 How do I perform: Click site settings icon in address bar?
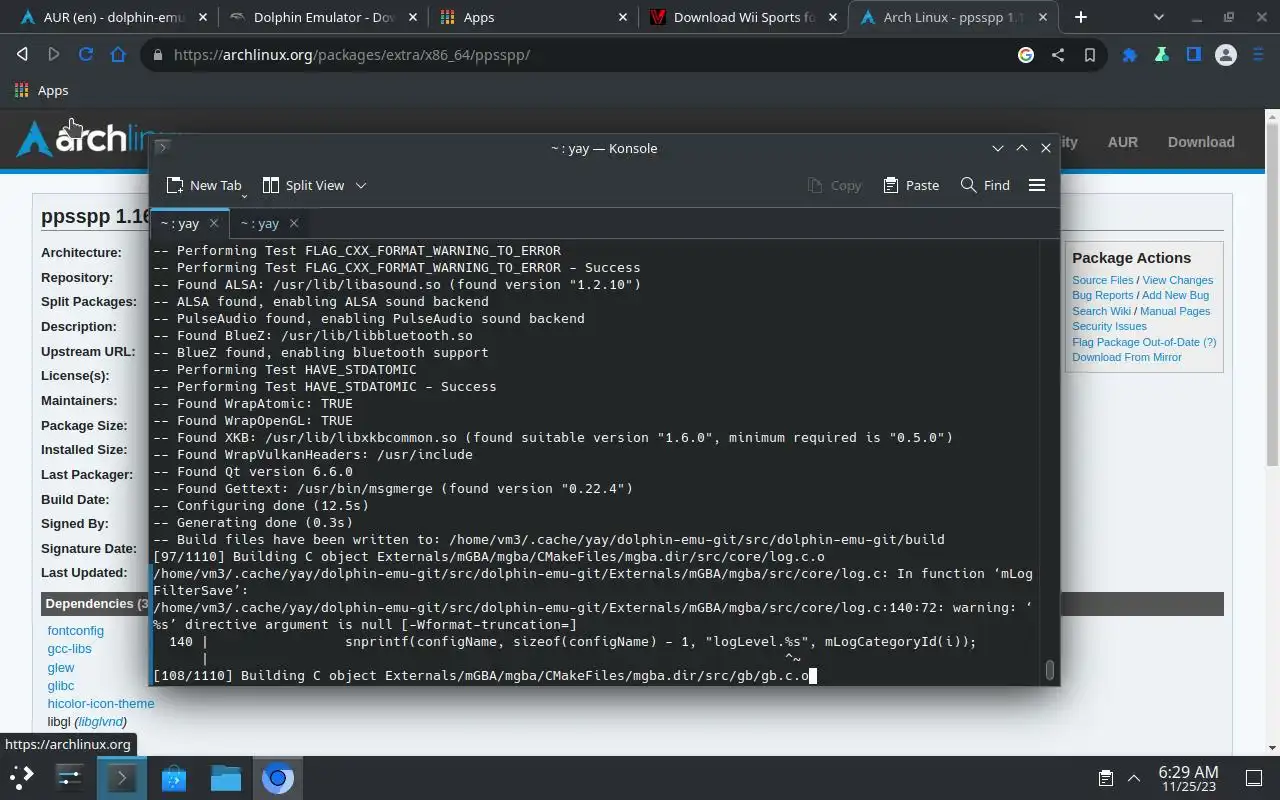(x=157, y=55)
